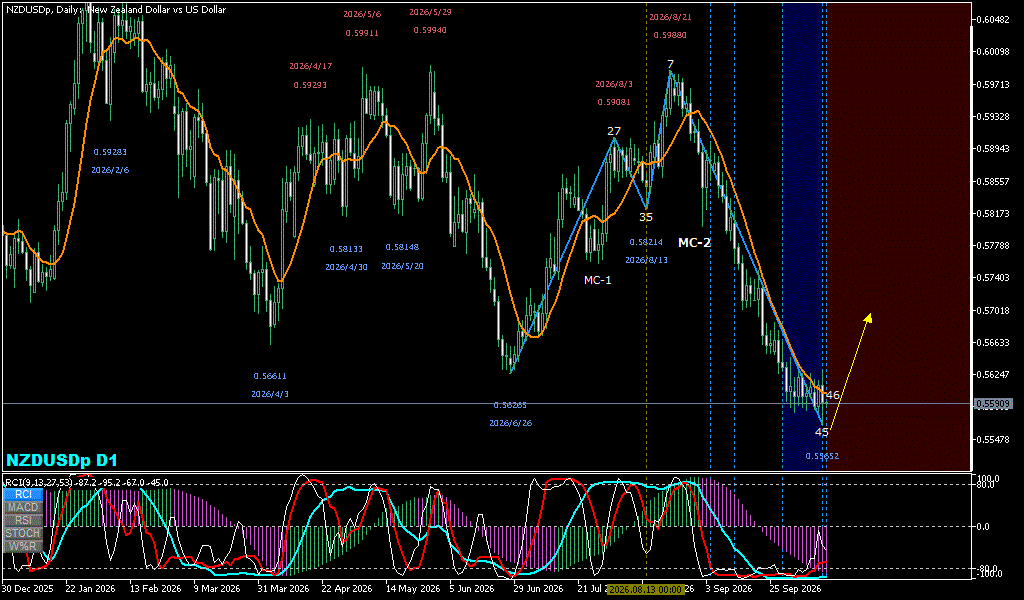
Task: Click the blue low label 0.58214
Action: pyautogui.click(x=646, y=242)
